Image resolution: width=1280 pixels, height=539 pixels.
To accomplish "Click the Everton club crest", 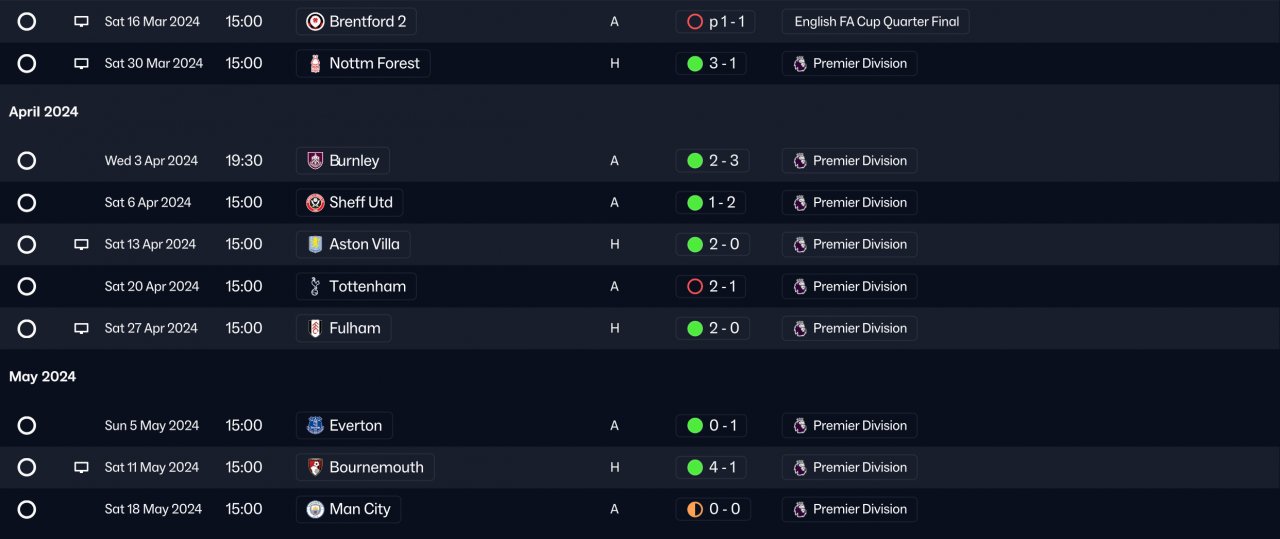I will (x=315, y=426).
